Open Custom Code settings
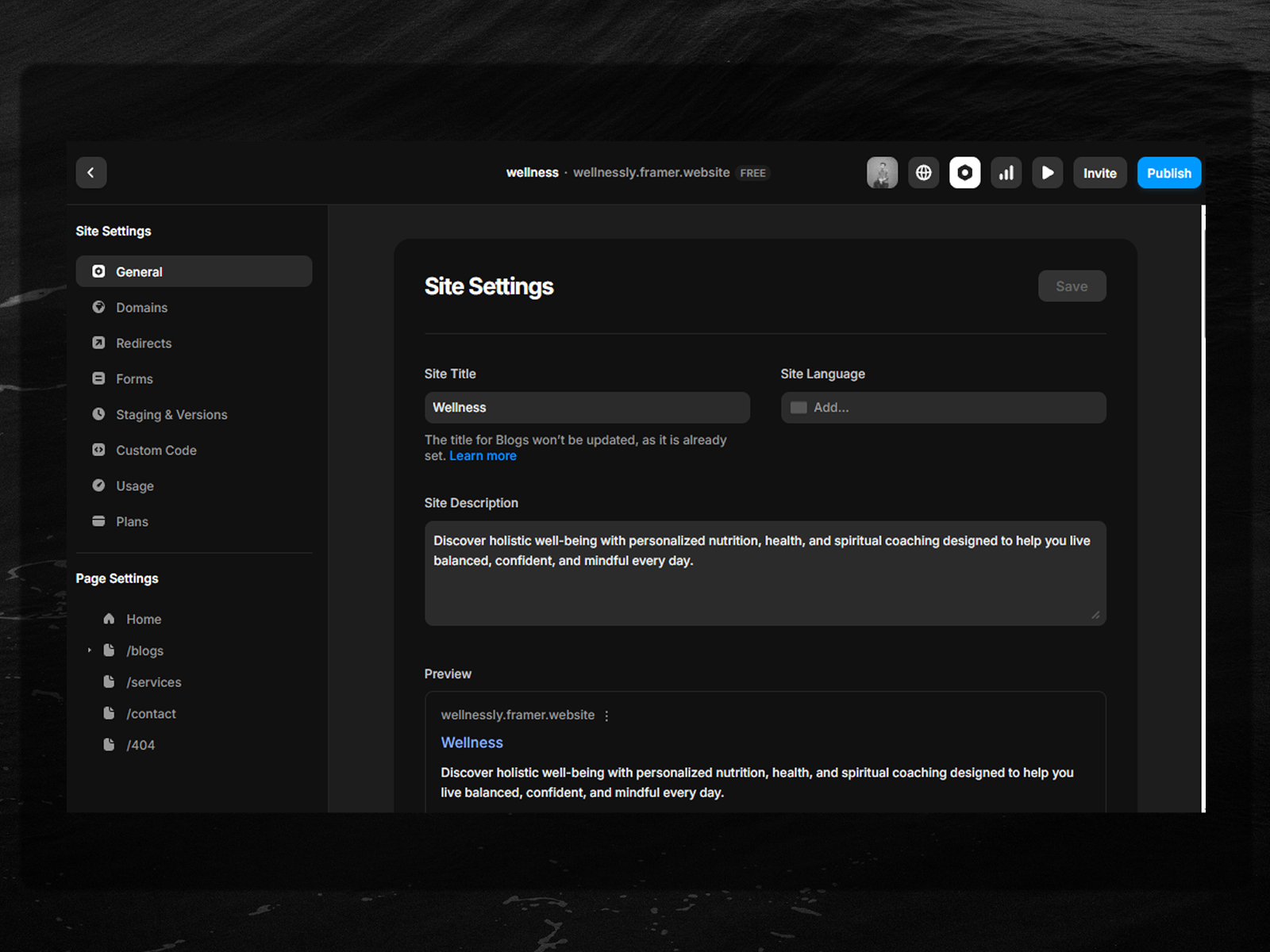Viewport: 1270px width, 952px height. (156, 451)
